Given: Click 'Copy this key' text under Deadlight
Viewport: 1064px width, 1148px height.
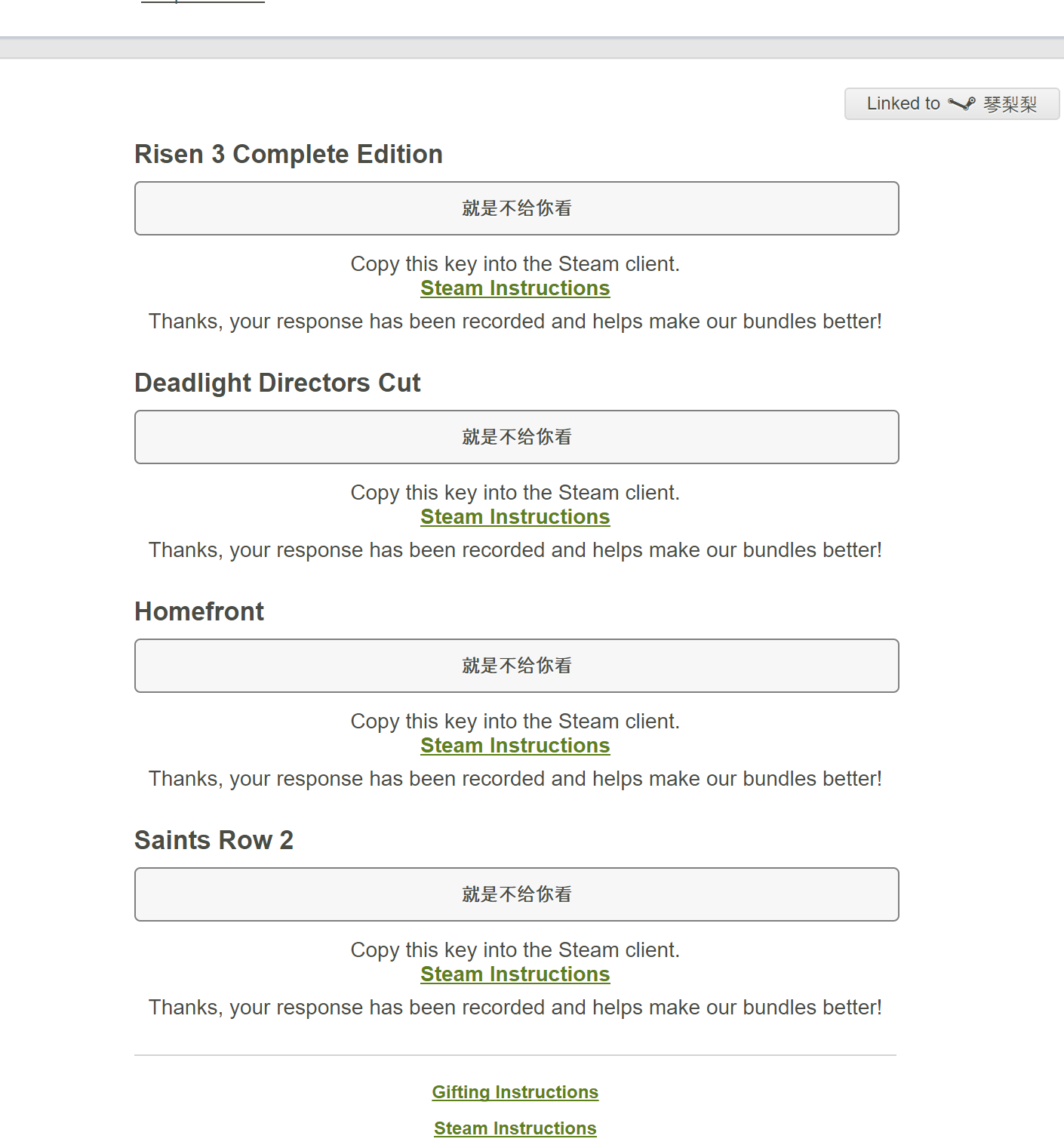Looking at the screenshot, I should coord(515,493).
